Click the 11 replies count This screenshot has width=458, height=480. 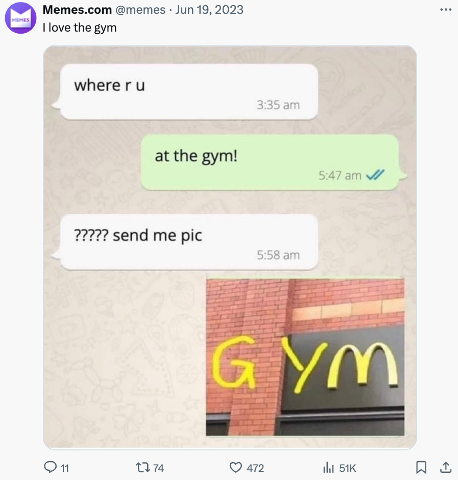point(65,468)
